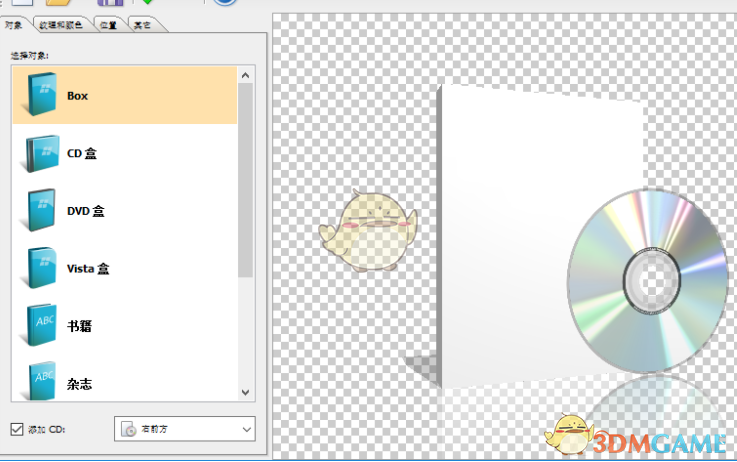Screen dimensions: 737x462
Task: Choose the CD 盒 case icon
Action: (x=43, y=154)
